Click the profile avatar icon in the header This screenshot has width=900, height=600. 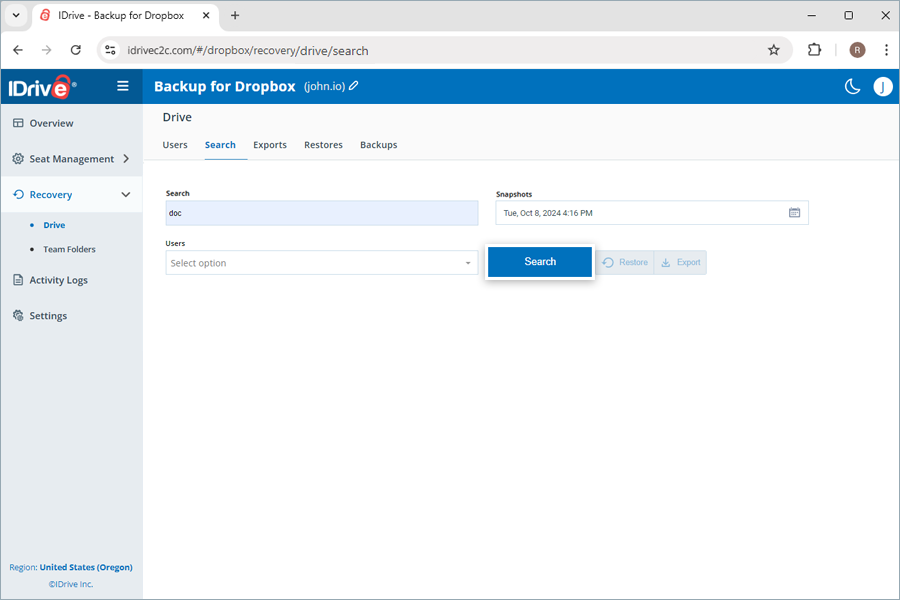click(x=883, y=87)
